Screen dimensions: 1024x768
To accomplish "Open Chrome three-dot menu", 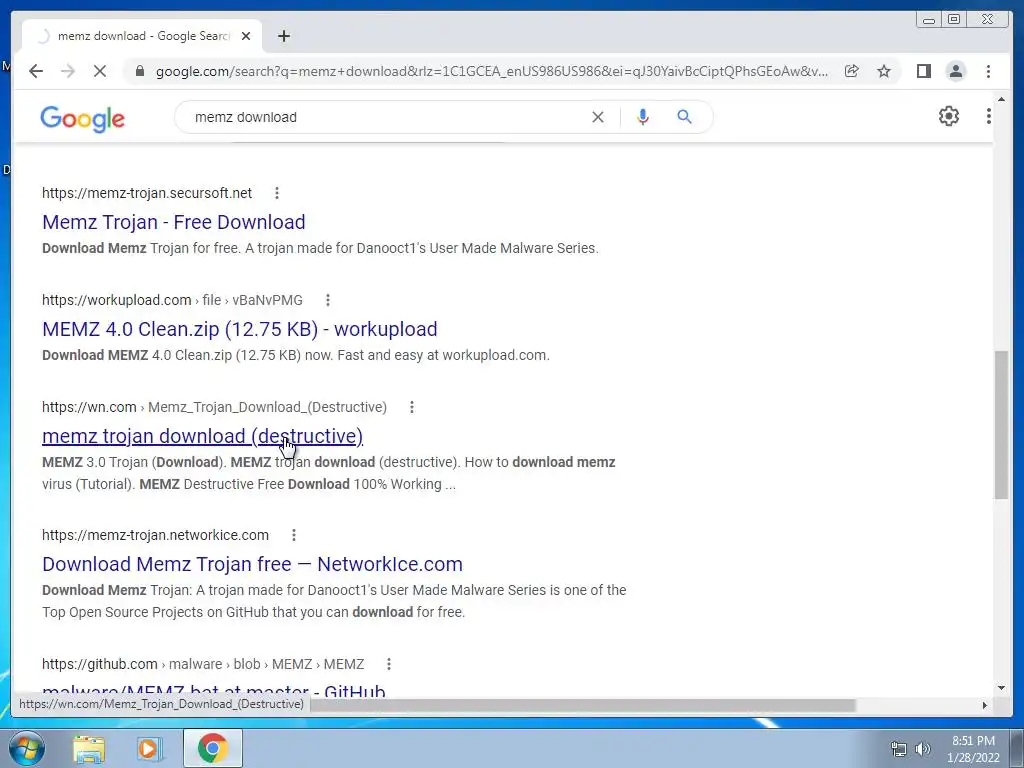I will [x=988, y=71].
